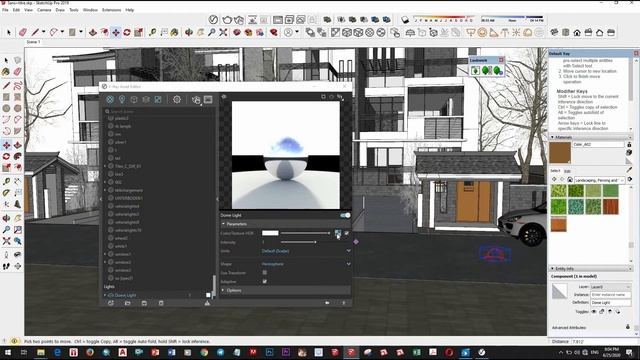Screen dimensions: 640x360
Task: Click the delete asset trash icon
Action: pyautogui.click(x=161, y=303)
